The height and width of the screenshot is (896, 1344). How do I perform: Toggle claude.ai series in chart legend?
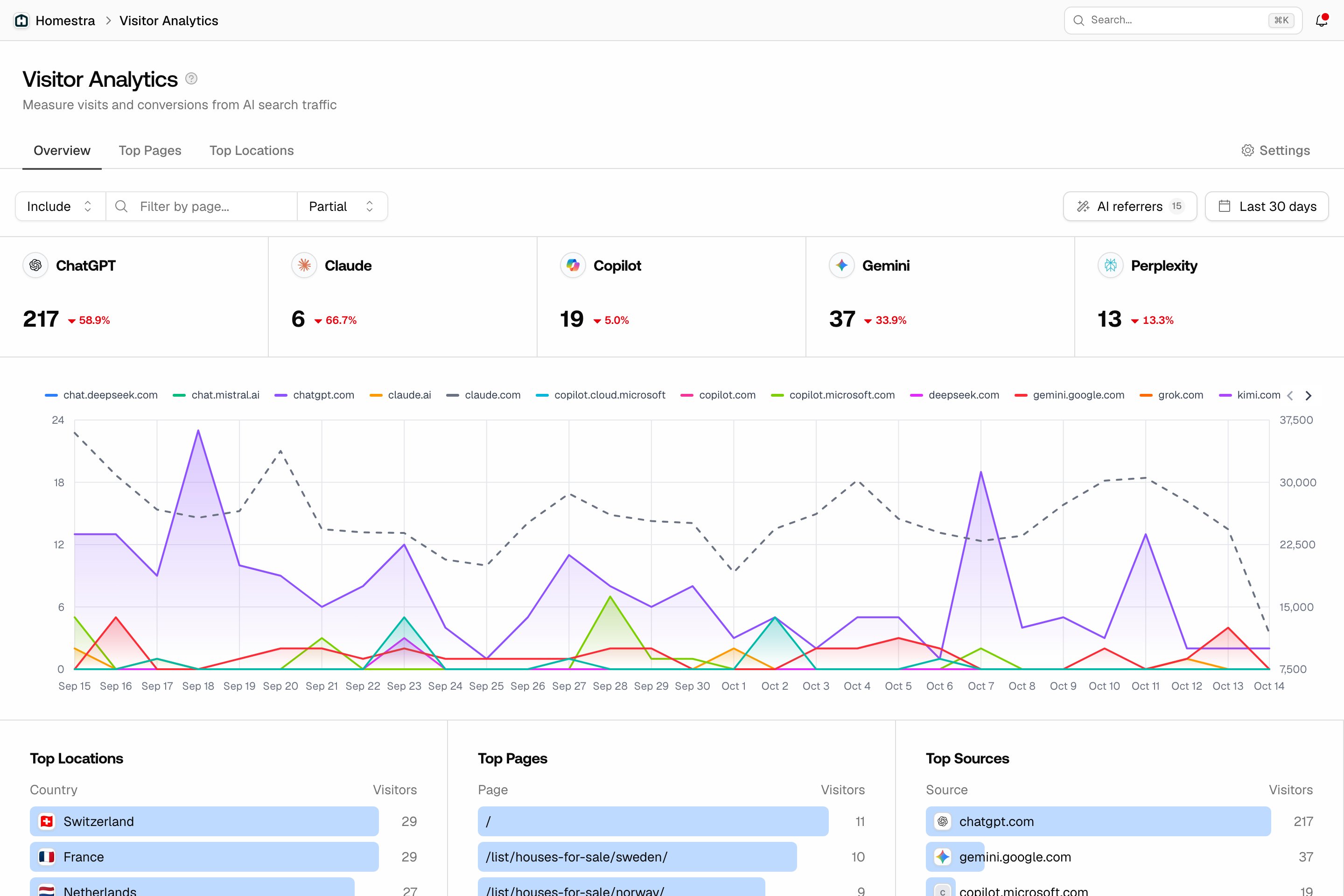[400, 395]
